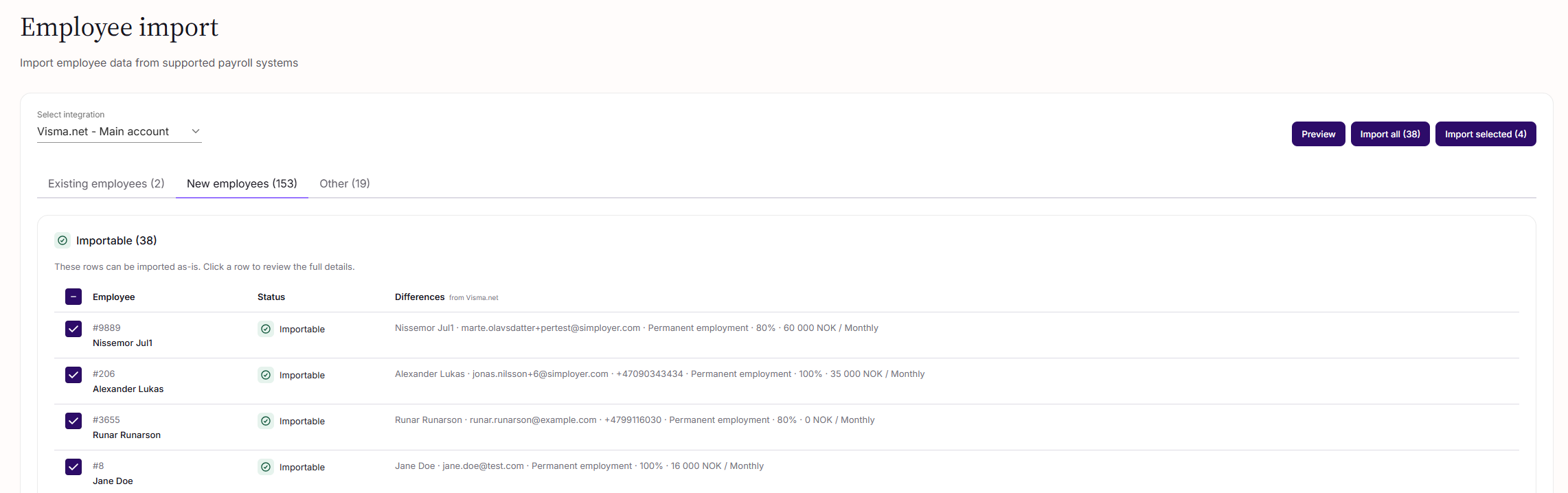The width and height of the screenshot is (1568, 493).
Task: Click the chevron arrow next to Visma.net - Main account
Action: (x=196, y=131)
